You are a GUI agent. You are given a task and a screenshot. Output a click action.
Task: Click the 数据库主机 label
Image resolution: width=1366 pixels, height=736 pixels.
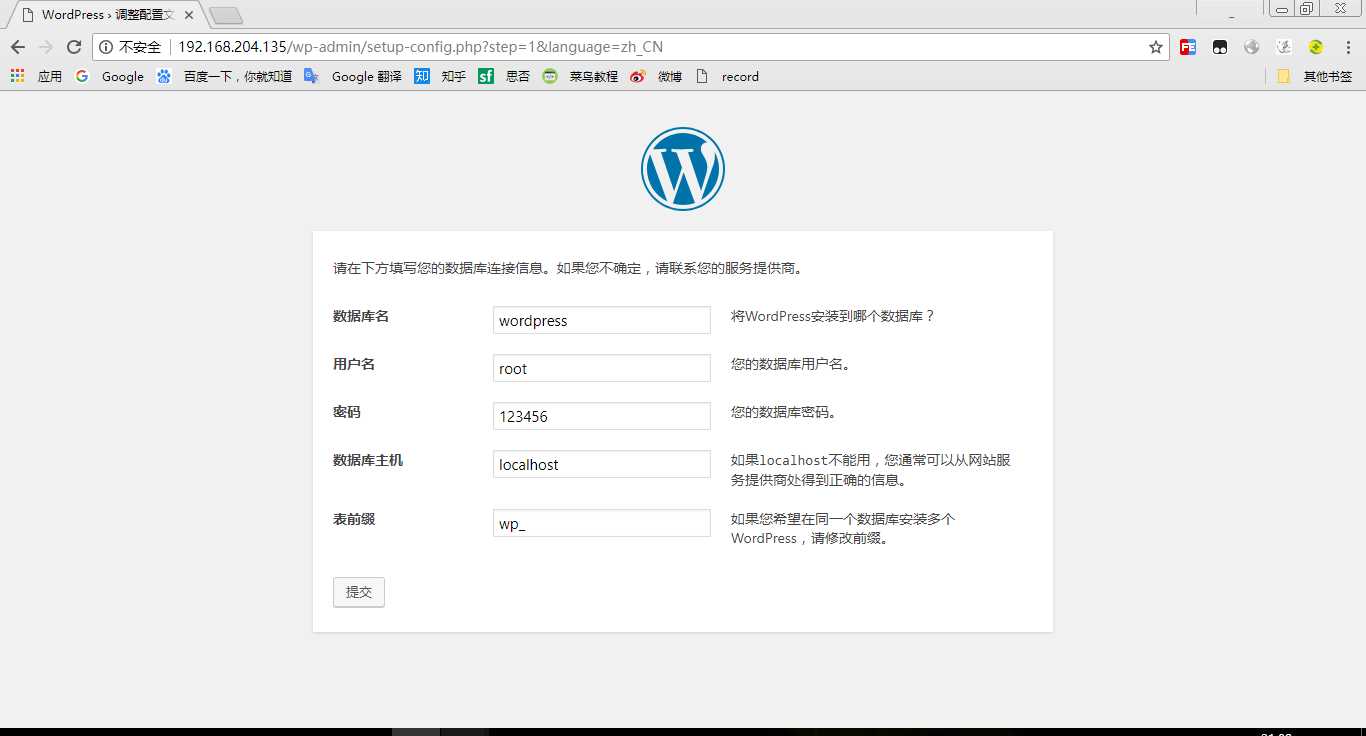[x=368, y=460]
